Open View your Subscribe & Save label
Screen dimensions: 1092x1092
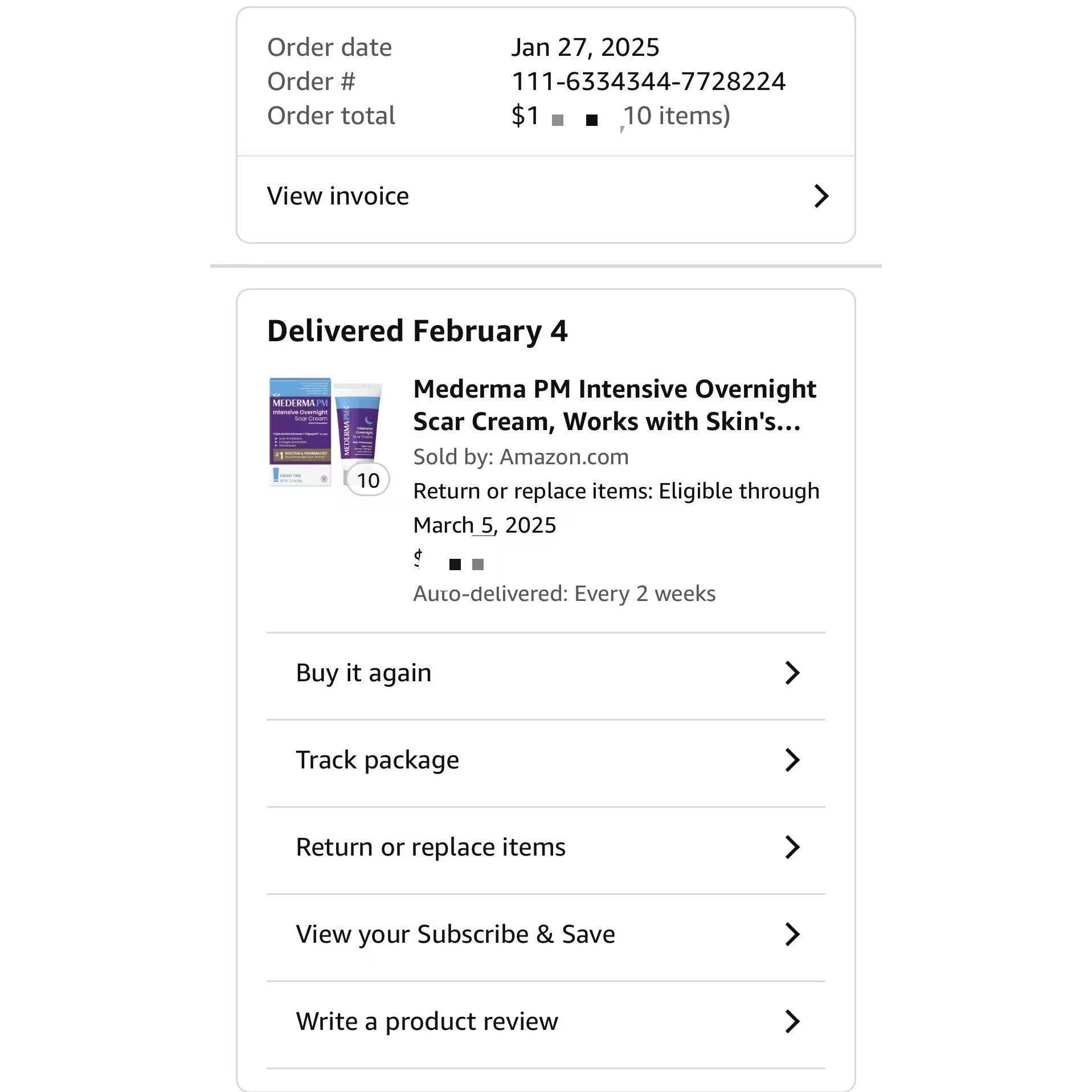tap(455, 934)
